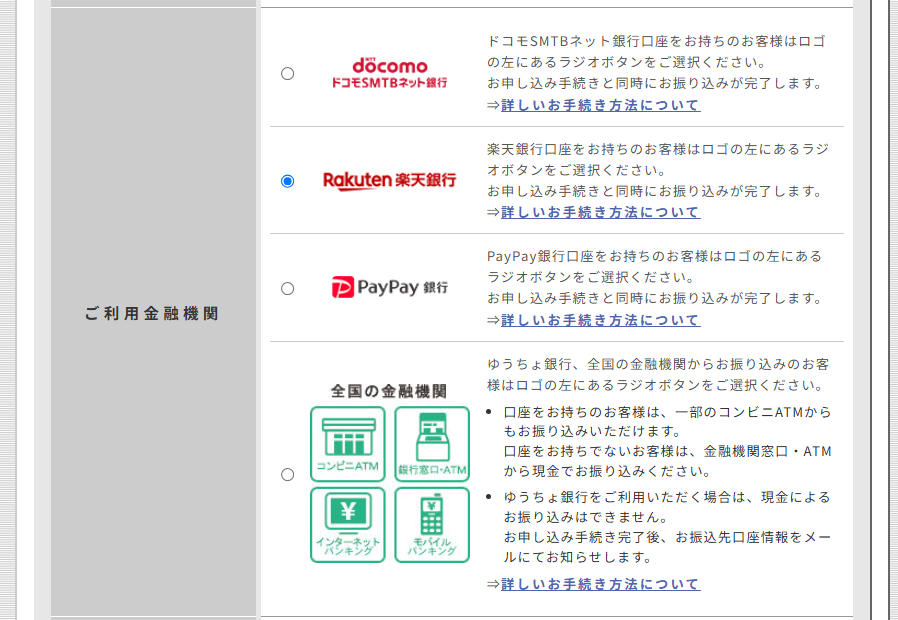Open the PayPay Bank procedure details link
This screenshot has height=620, width=898.
600,320
